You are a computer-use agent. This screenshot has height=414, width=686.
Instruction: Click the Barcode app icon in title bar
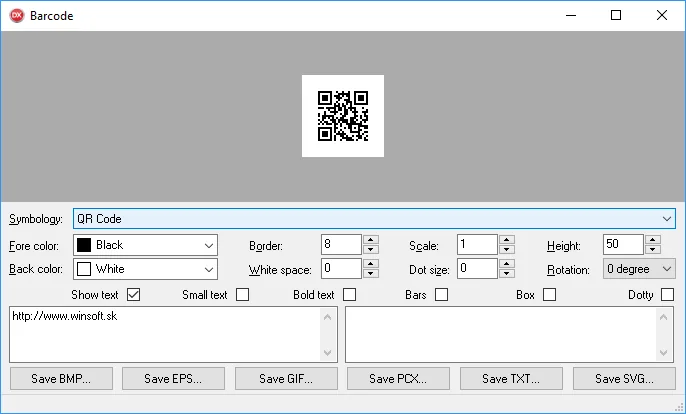pyautogui.click(x=17, y=15)
